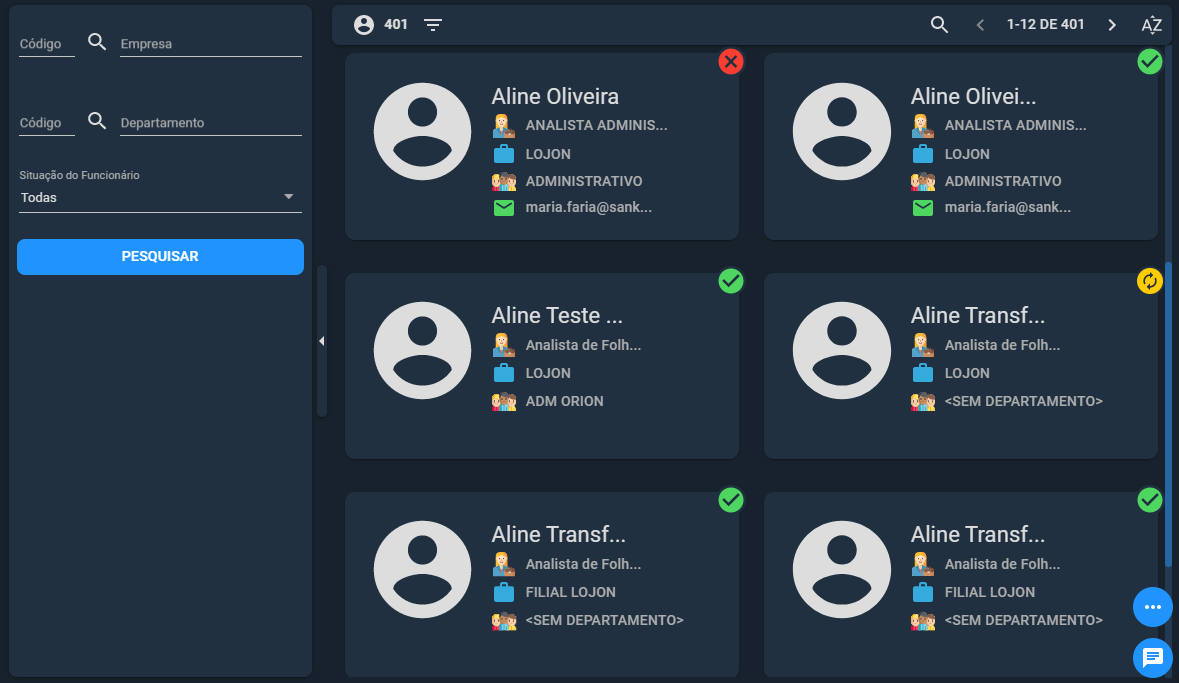Click 'Analista de Folh...' on Aline Teste card
This screenshot has width=1179, height=683.
pyautogui.click(x=583, y=345)
